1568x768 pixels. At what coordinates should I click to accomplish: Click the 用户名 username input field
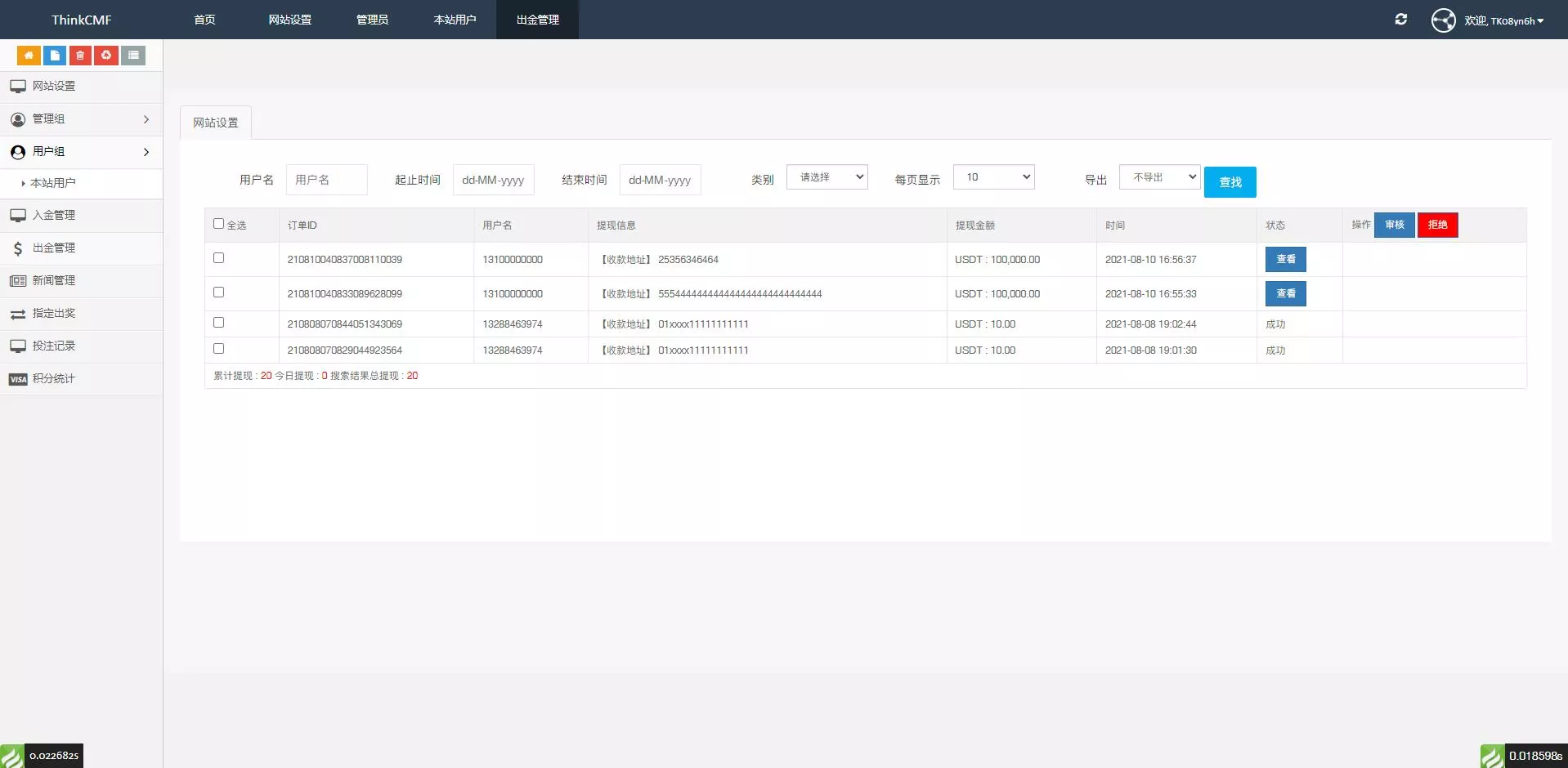pos(326,180)
